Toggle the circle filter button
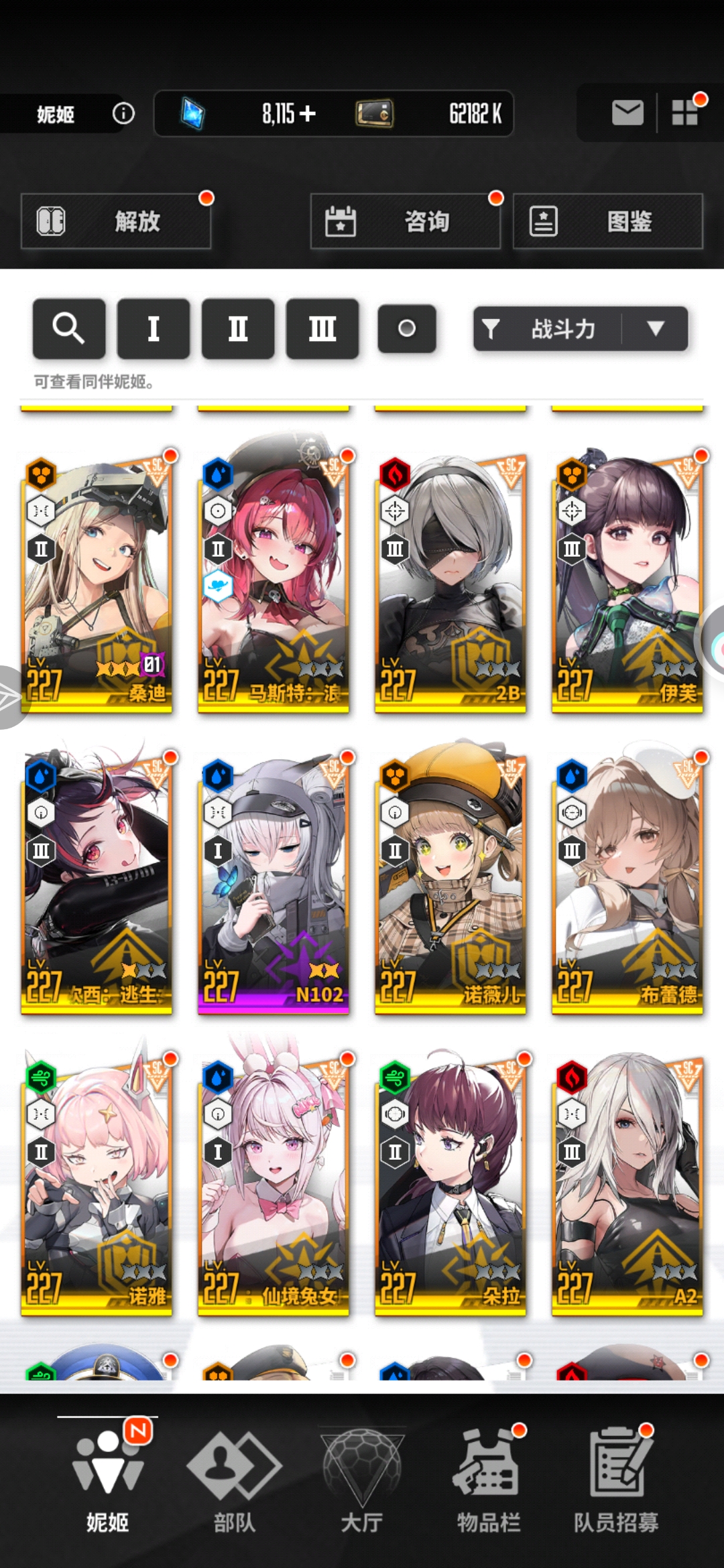Viewport: 724px width, 1568px height. coord(407,328)
